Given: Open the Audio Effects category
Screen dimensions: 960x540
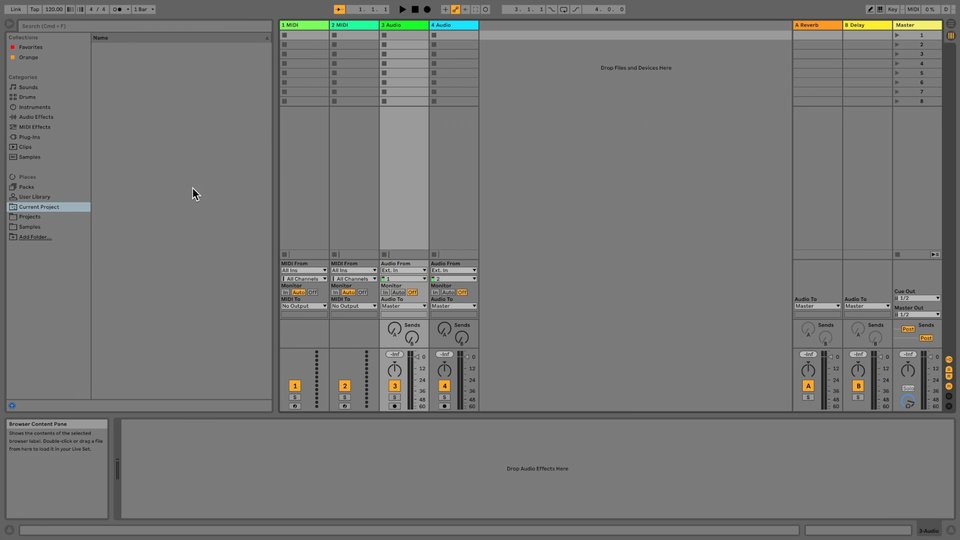Looking at the screenshot, I should 36,117.
